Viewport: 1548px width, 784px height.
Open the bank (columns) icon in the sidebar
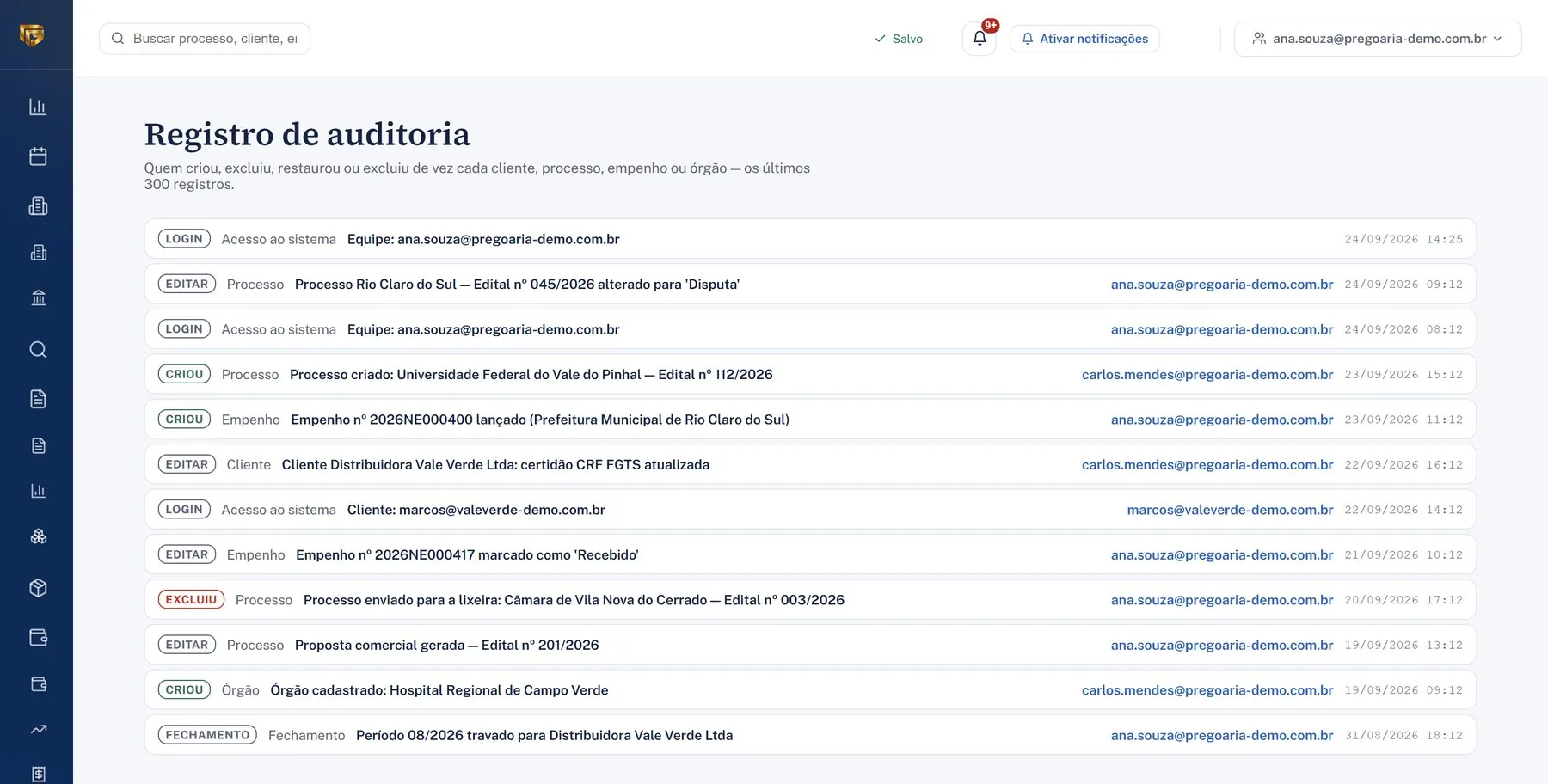pyautogui.click(x=38, y=297)
